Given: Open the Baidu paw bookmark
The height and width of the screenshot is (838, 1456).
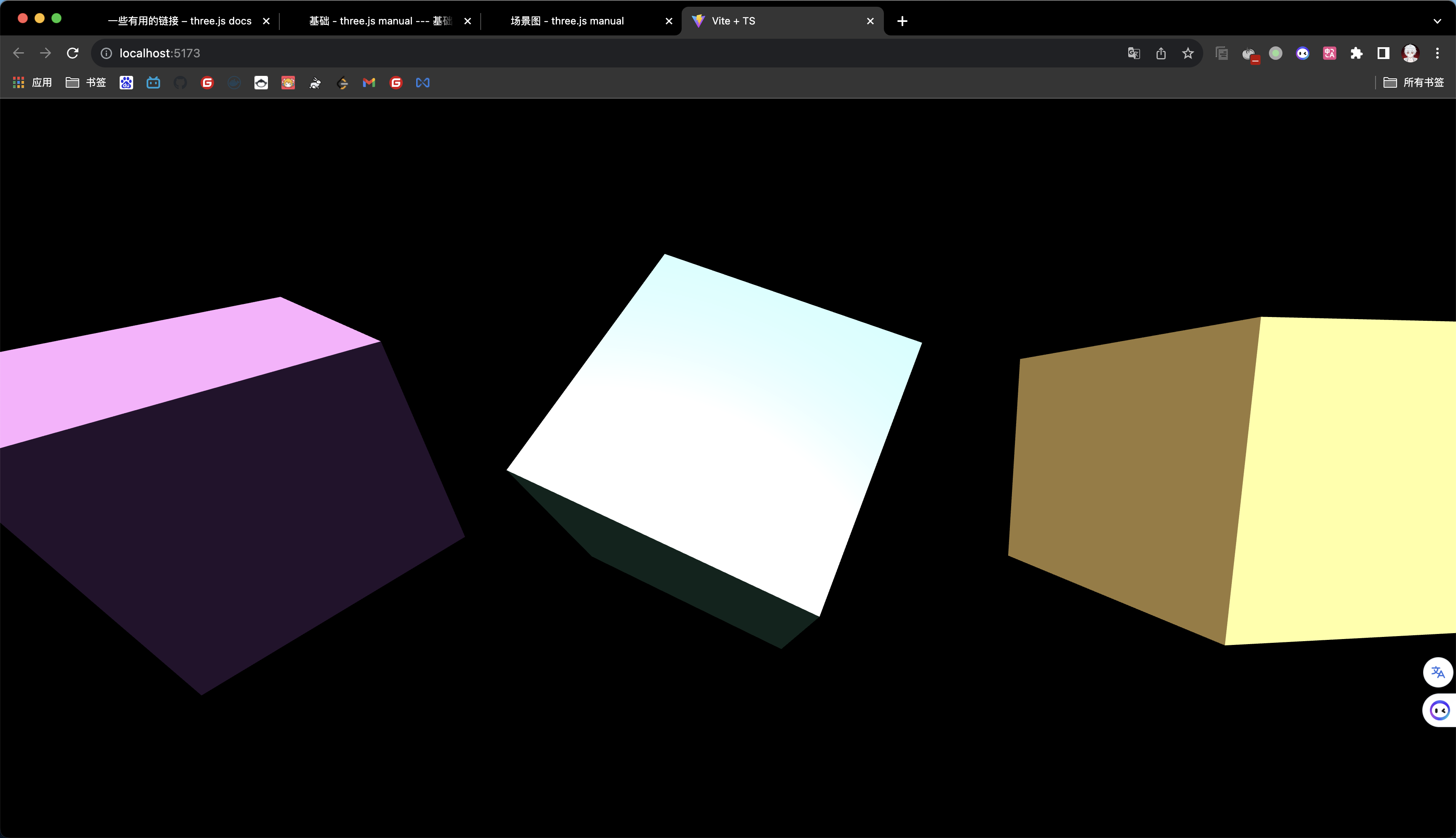Looking at the screenshot, I should point(126,83).
